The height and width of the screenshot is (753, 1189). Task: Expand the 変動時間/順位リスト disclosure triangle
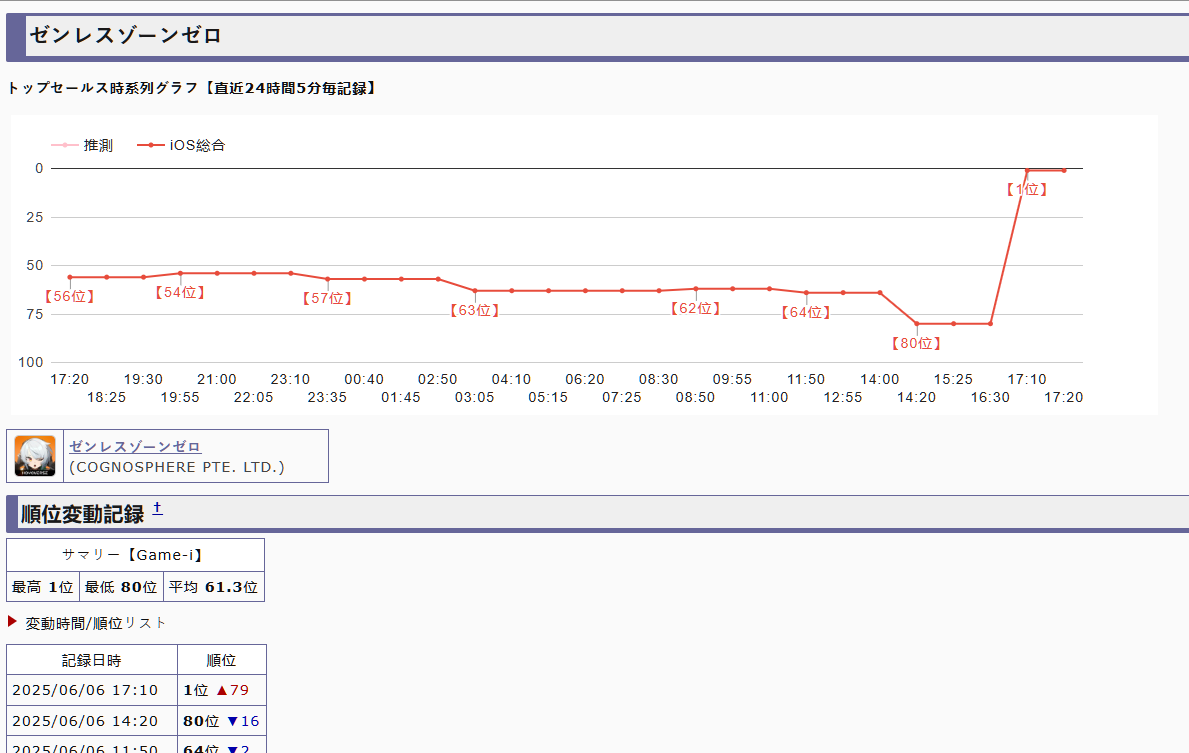point(12,622)
